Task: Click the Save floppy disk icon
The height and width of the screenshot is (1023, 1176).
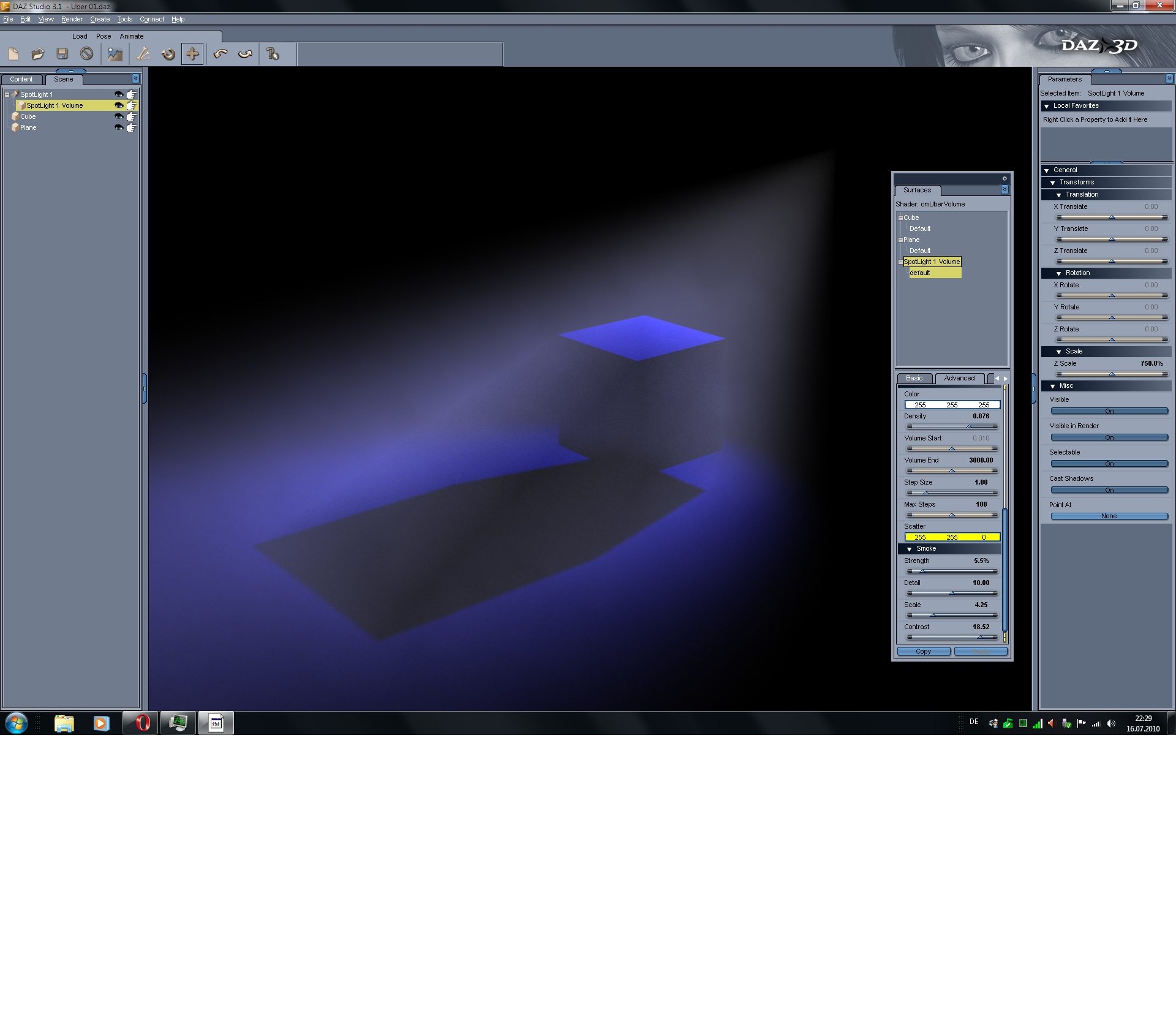Action: (62, 55)
